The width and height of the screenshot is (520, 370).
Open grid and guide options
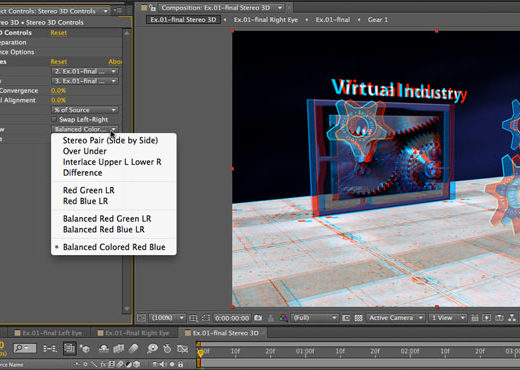point(193,318)
